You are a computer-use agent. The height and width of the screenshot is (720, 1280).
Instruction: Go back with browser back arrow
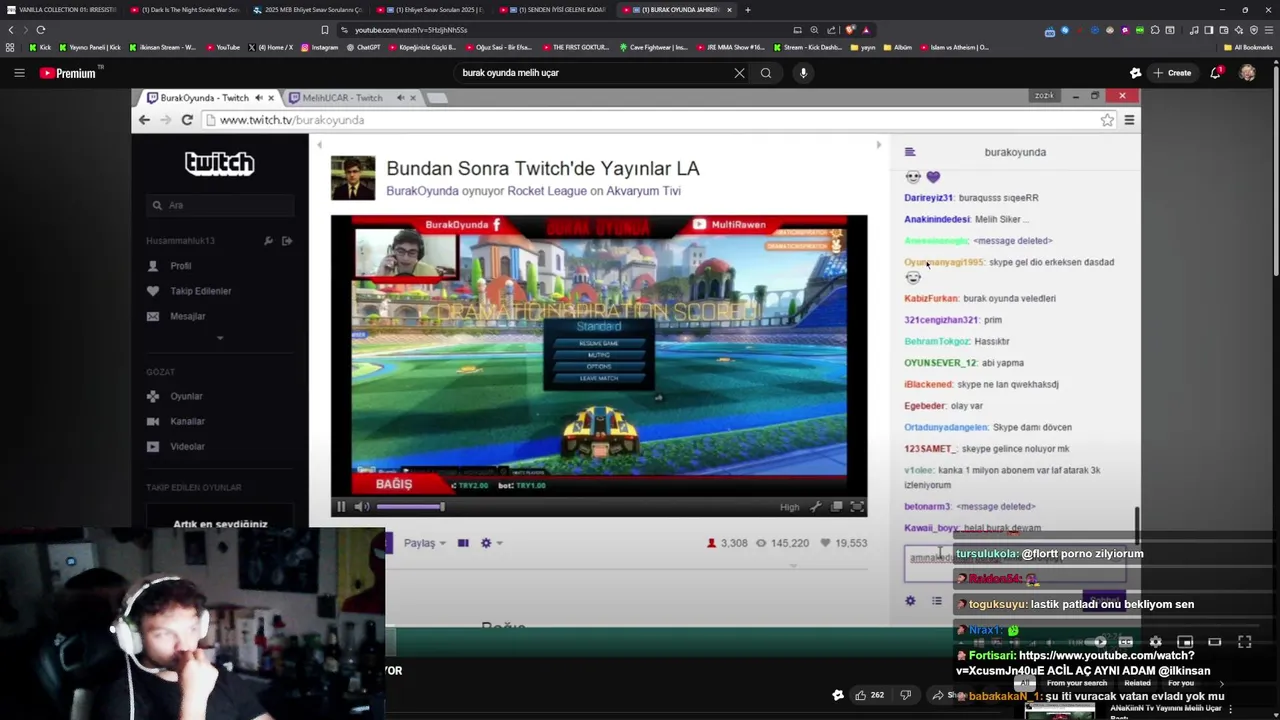pyautogui.click(x=11, y=30)
